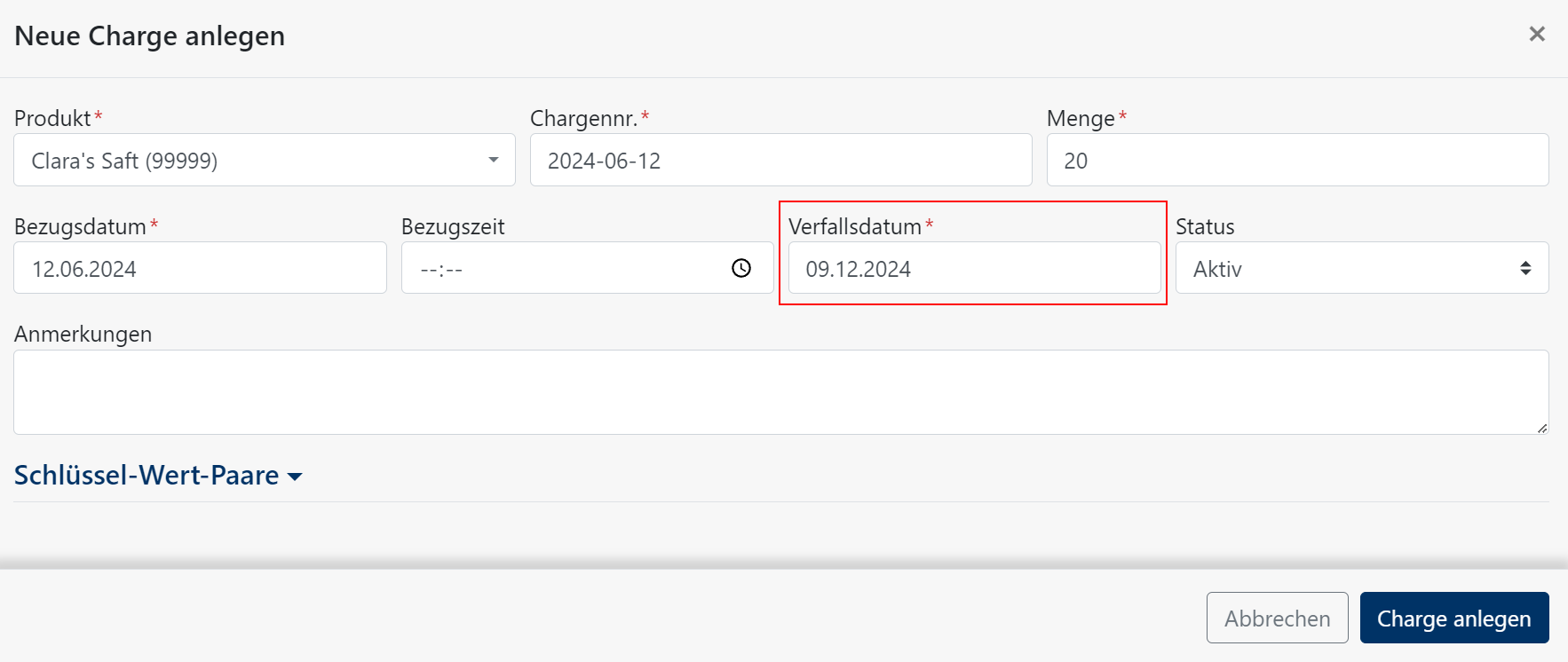The width and height of the screenshot is (1568, 662).
Task: Click the Verfallsdatum label
Action: [x=855, y=226]
